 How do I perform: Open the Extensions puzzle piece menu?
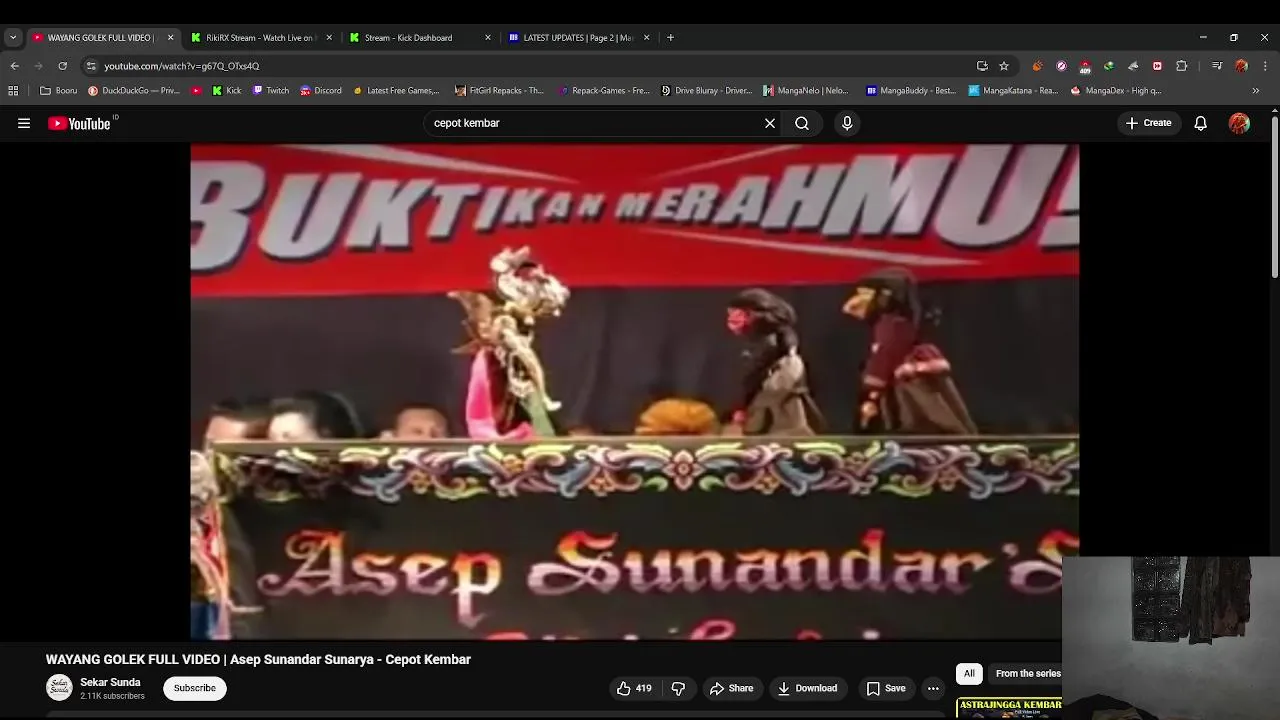[1182, 66]
